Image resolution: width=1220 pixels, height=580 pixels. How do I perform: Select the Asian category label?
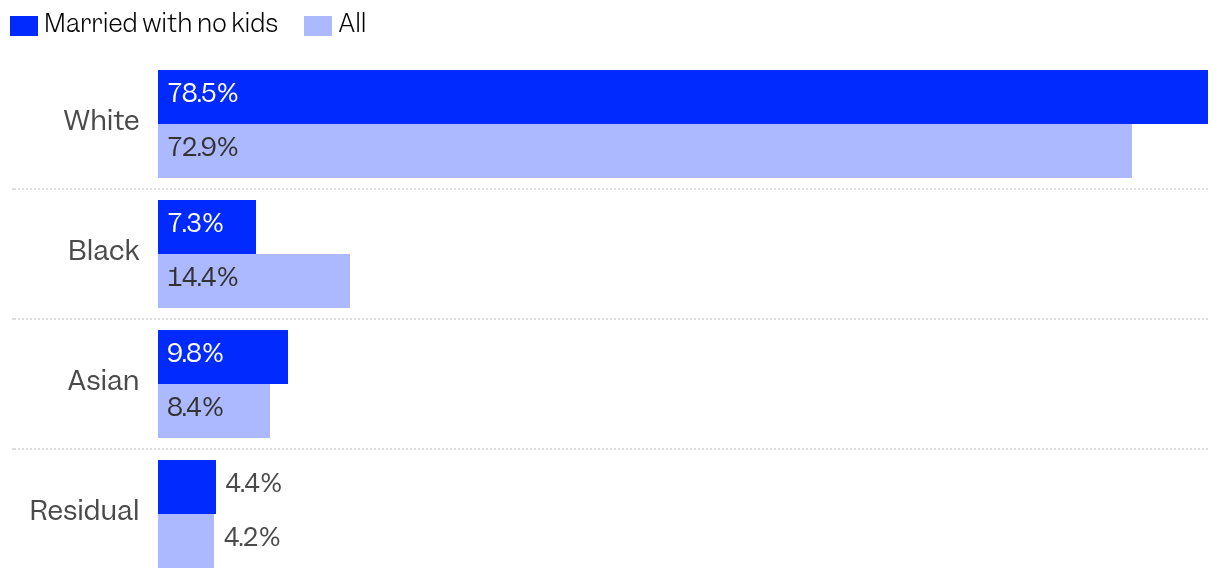(x=104, y=381)
